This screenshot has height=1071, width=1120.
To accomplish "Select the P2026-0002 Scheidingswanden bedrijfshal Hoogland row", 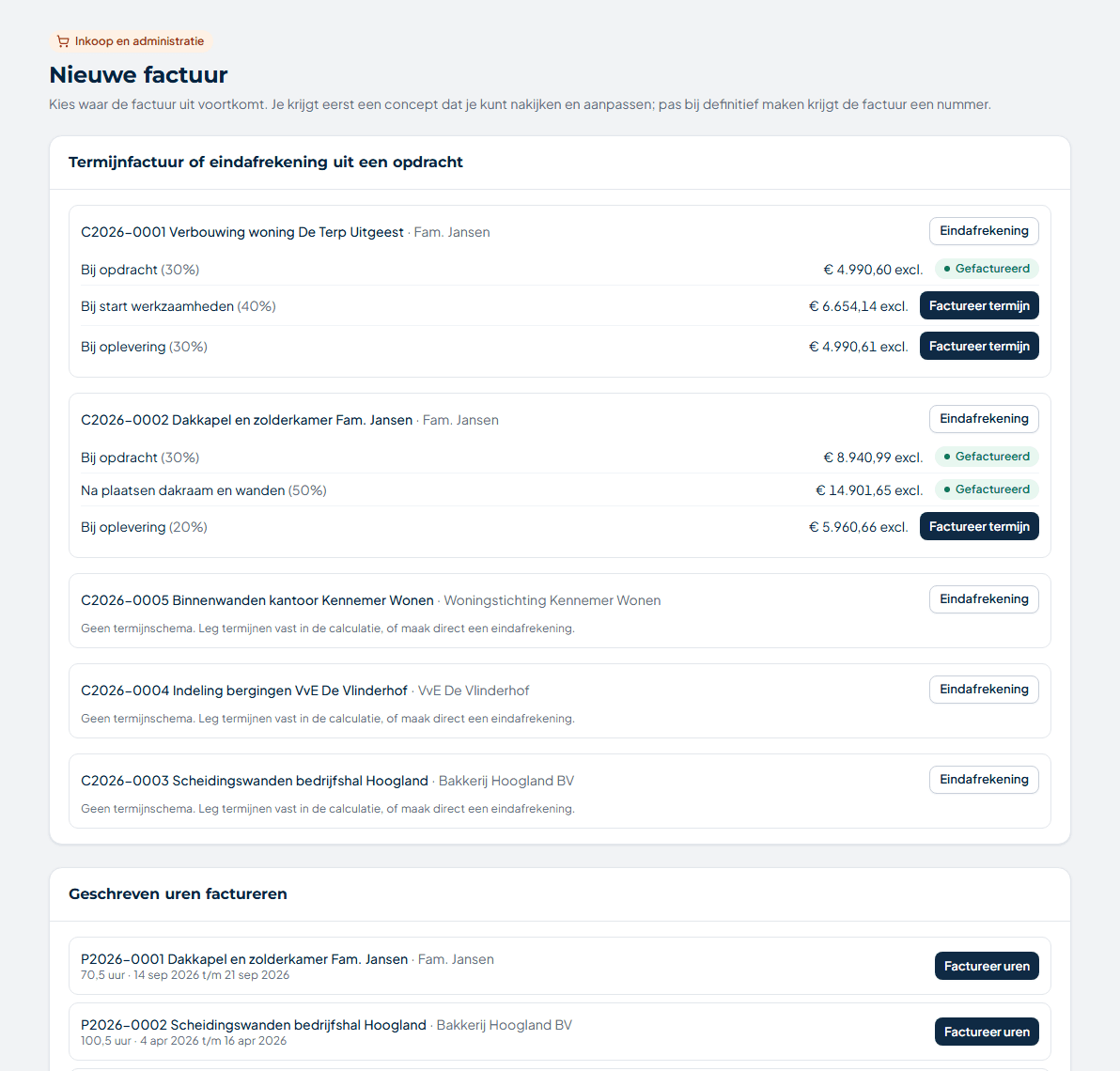I will [559, 1032].
